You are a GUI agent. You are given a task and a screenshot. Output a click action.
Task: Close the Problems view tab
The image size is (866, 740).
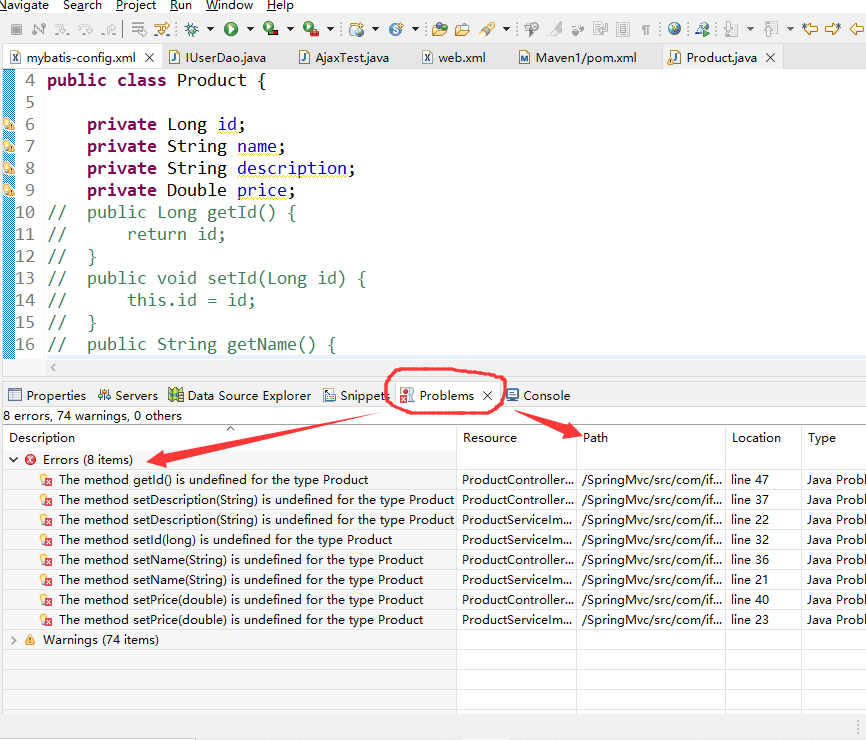click(487, 395)
